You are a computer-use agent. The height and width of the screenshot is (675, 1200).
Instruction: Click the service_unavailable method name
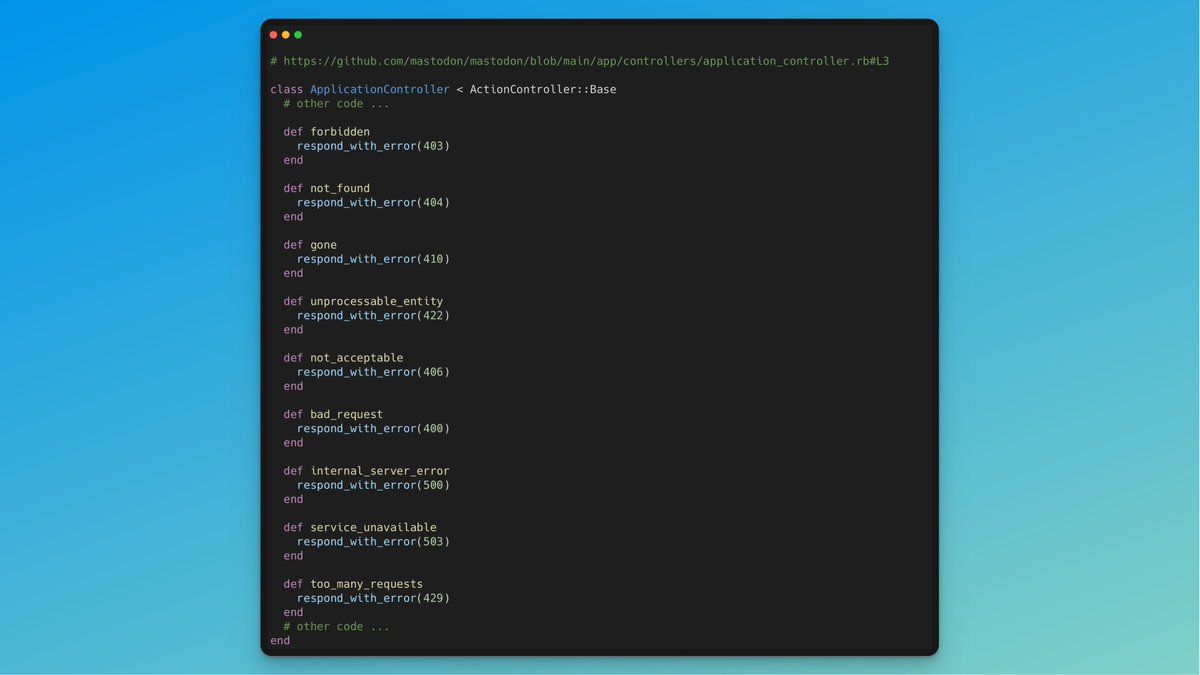(373, 527)
